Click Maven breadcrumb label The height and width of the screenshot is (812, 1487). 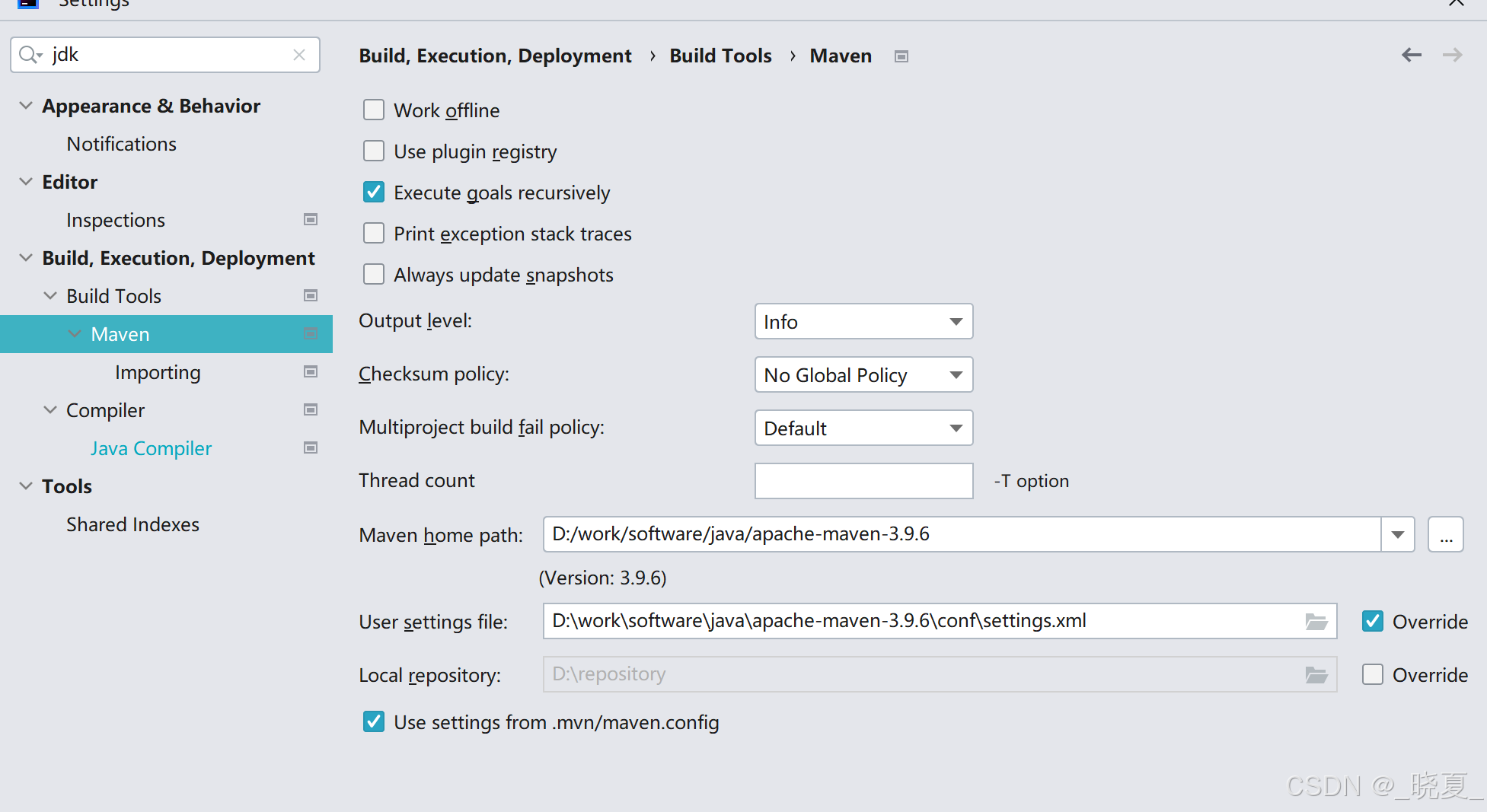tap(841, 56)
